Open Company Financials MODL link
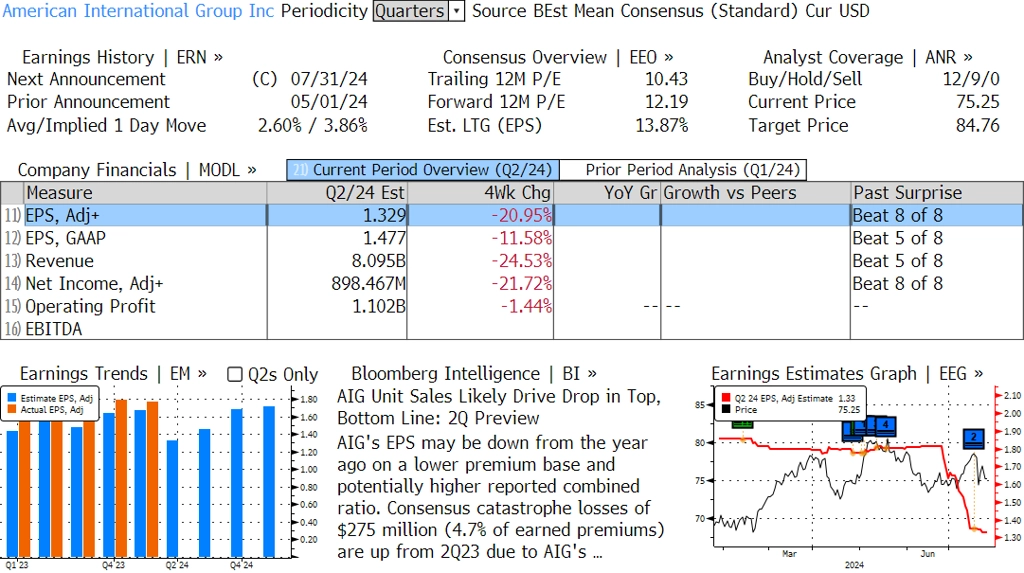Image resolution: width=1024 pixels, height=573 pixels. tap(137, 170)
